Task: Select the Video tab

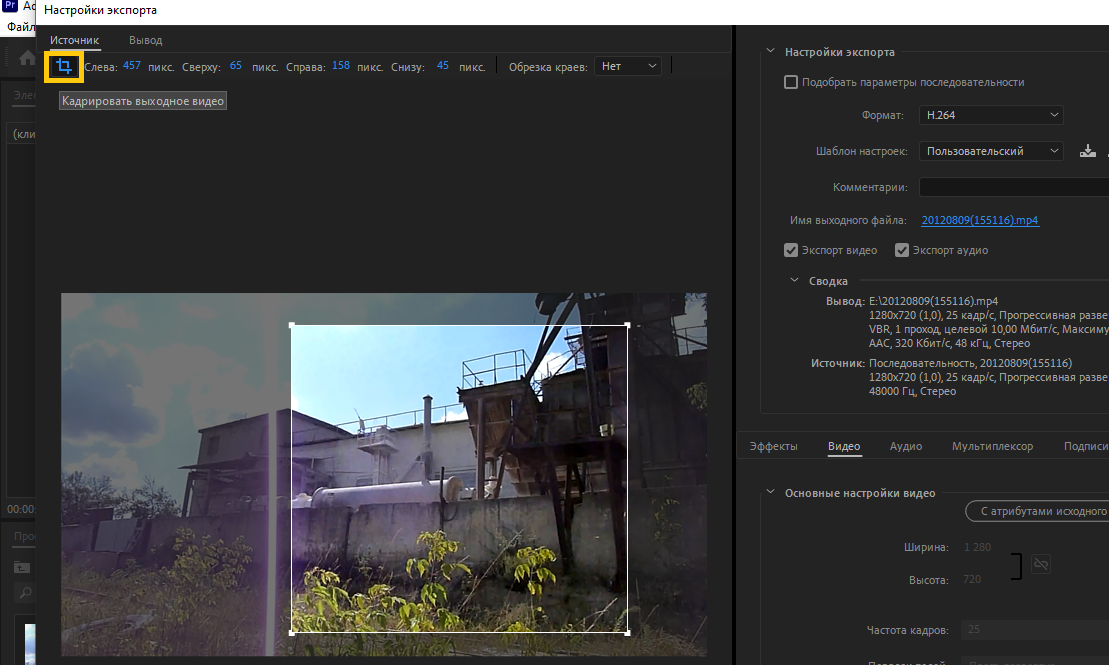Action: tap(844, 446)
